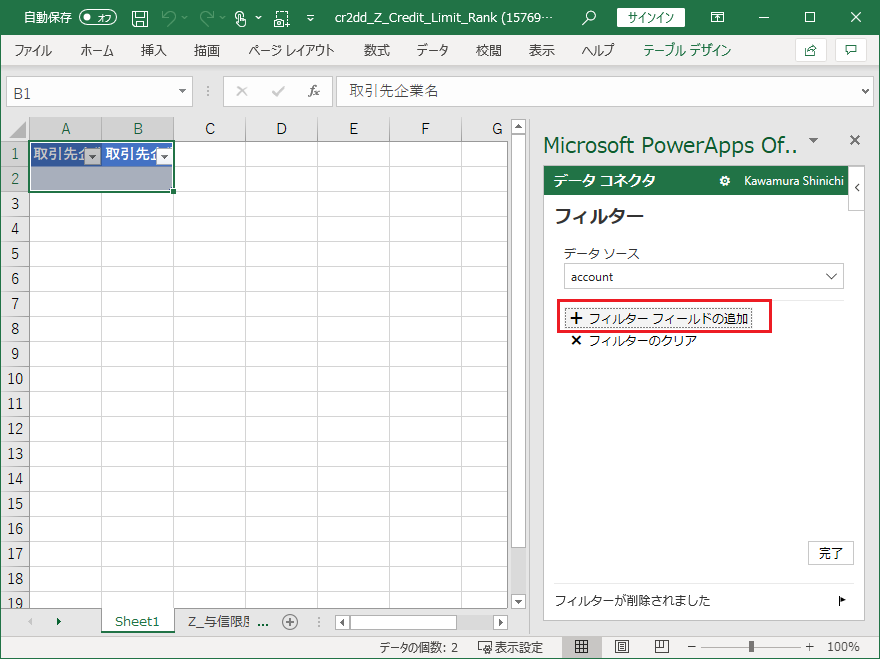Select column C header
The height and width of the screenshot is (659, 880).
pyautogui.click(x=210, y=129)
